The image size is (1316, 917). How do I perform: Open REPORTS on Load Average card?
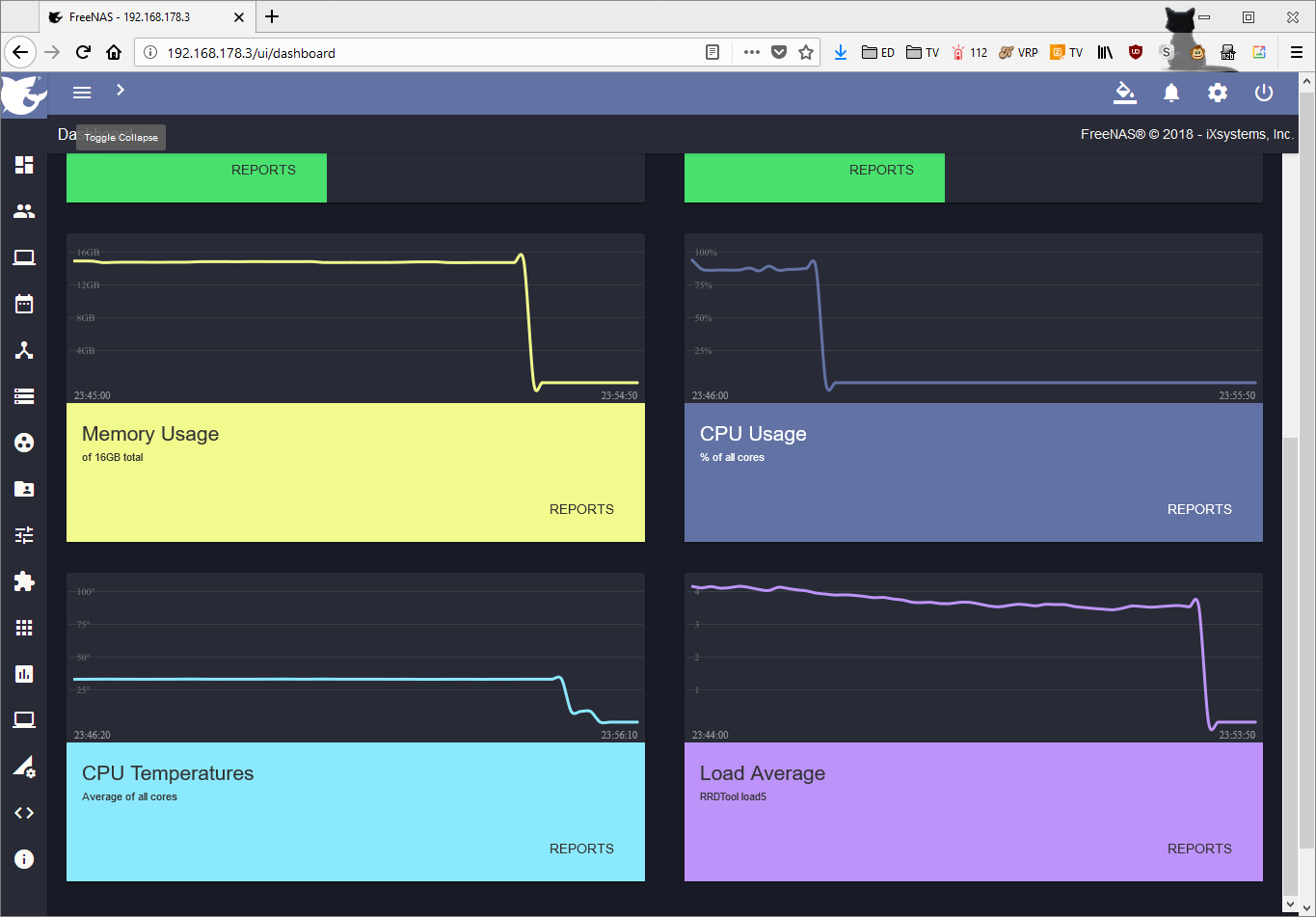pyautogui.click(x=1199, y=849)
